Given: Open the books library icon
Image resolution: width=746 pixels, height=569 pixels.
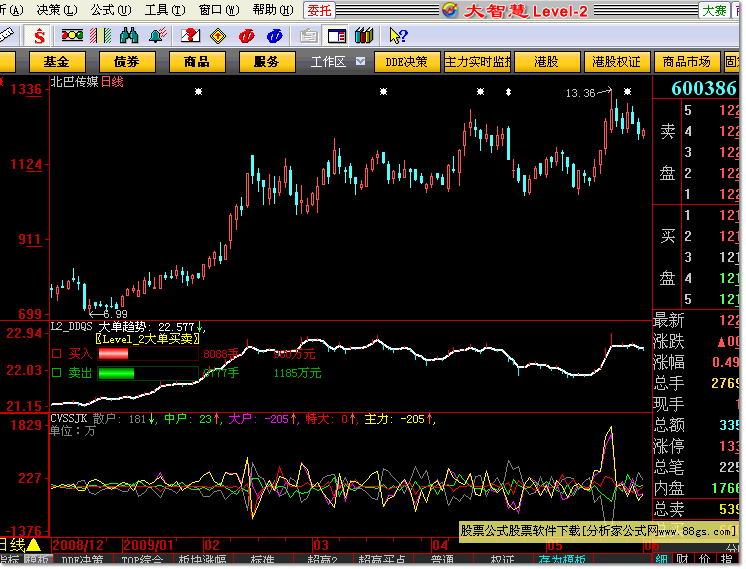Looking at the screenshot, I should (x=364, y=36).
